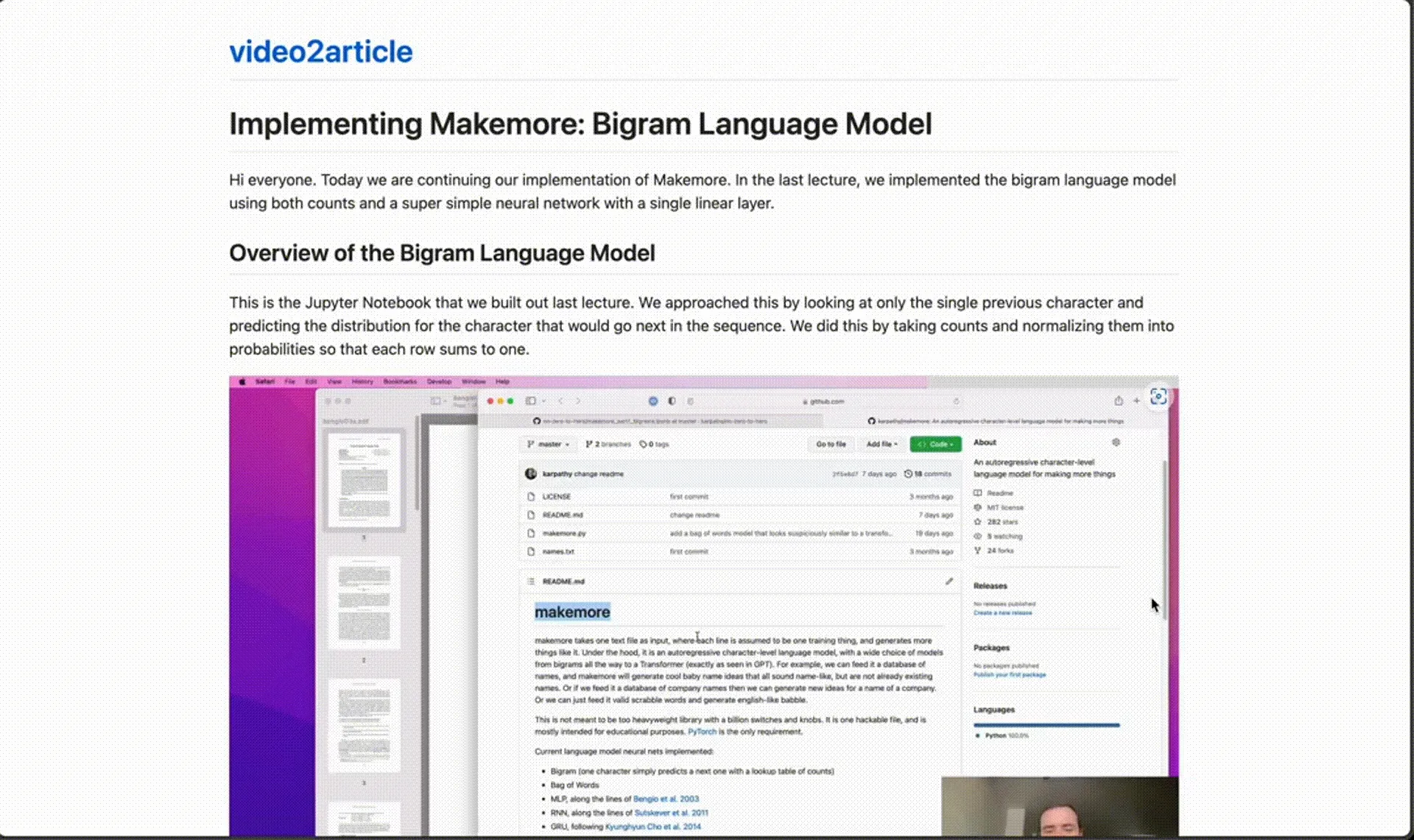The height and width of the screenshot is (840, 1414).
Task: Open the README.md file in the file list
Action: (x=563, y=515)
